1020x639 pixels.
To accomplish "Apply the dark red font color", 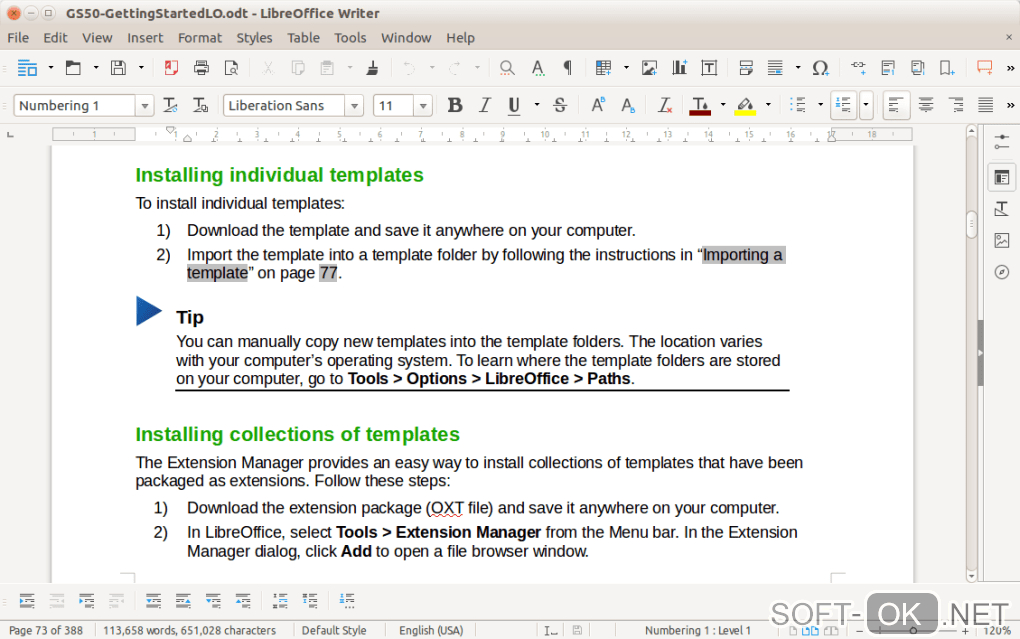I will click(x=700, y=105).
